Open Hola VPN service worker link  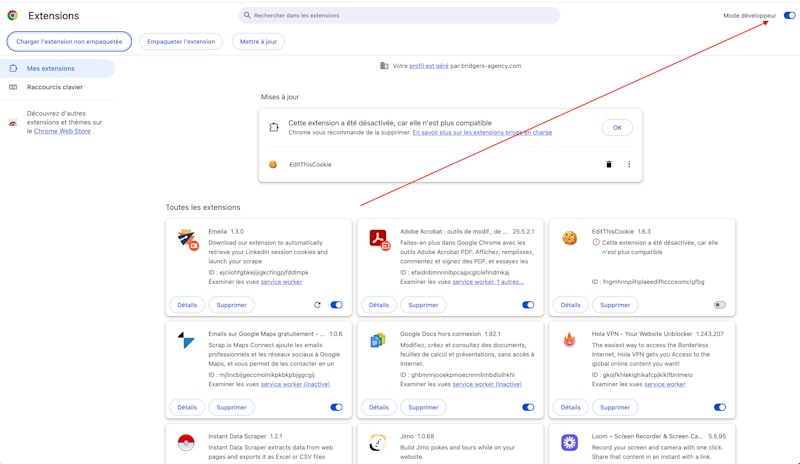(665, 384)
